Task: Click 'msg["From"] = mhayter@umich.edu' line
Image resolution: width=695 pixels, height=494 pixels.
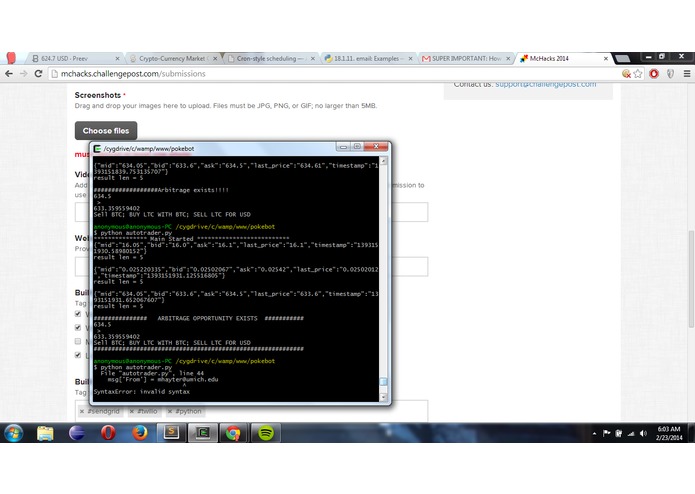Action: (163, 379)
